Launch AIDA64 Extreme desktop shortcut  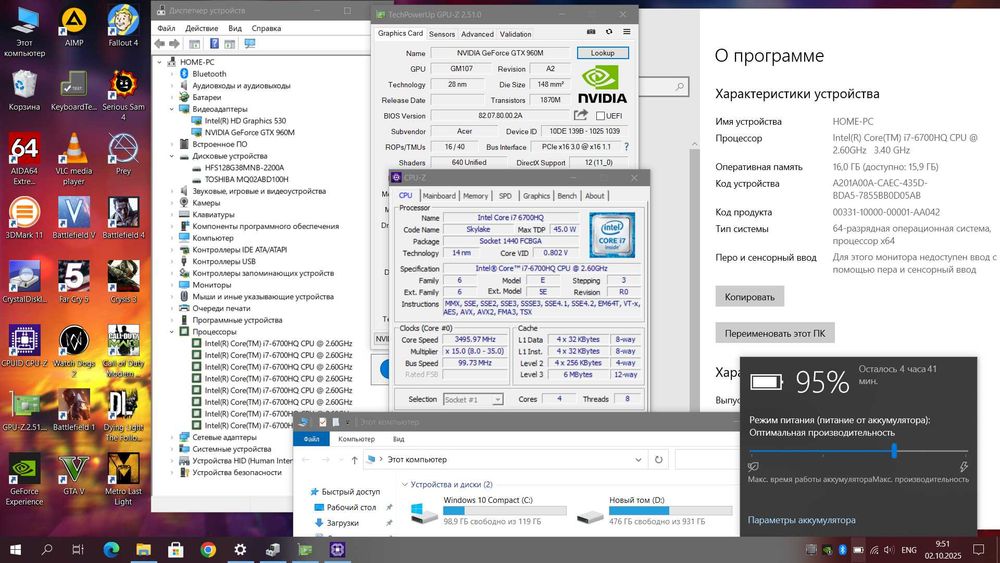pos(24,158)
